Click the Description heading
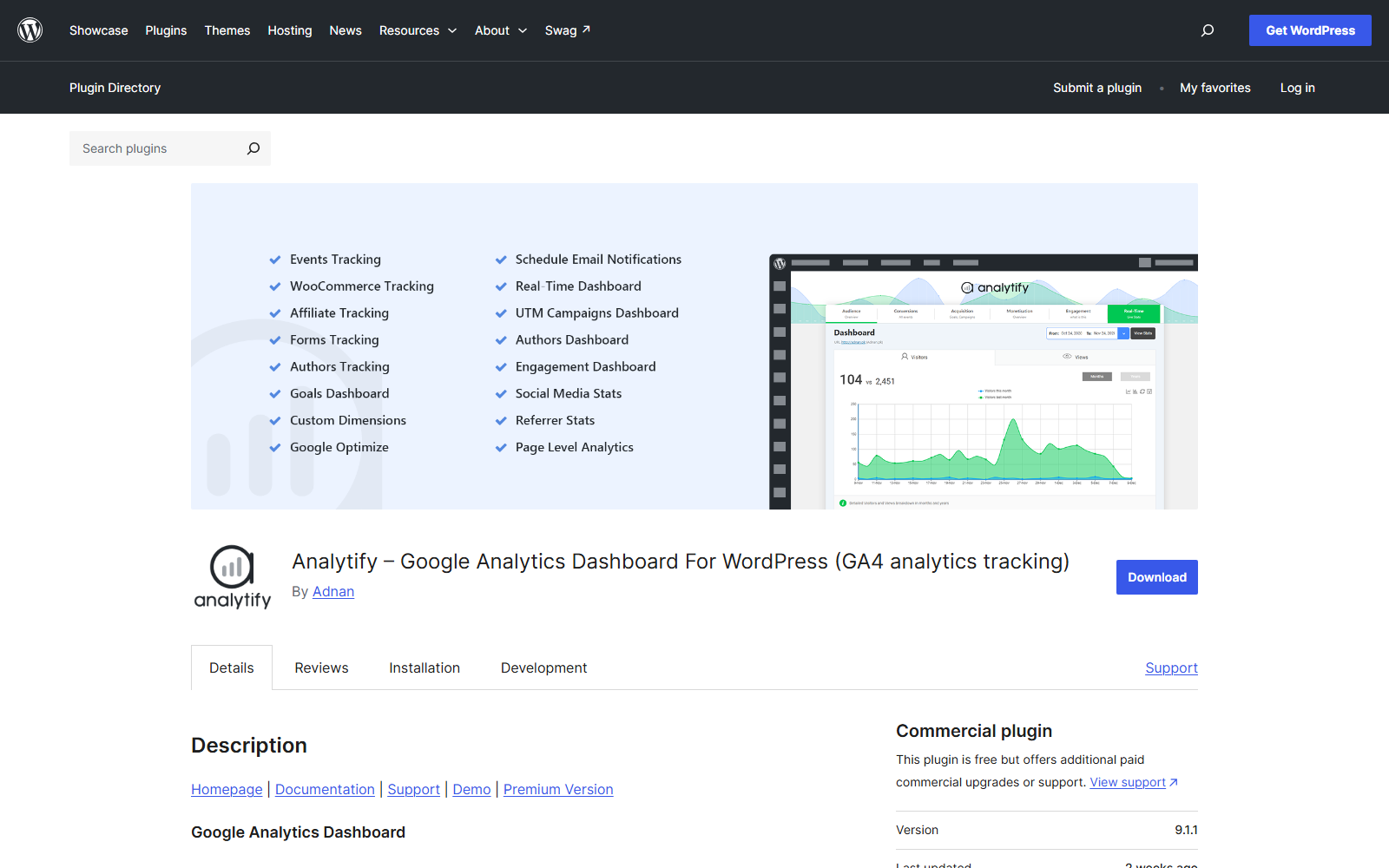 tap(249, 746)
